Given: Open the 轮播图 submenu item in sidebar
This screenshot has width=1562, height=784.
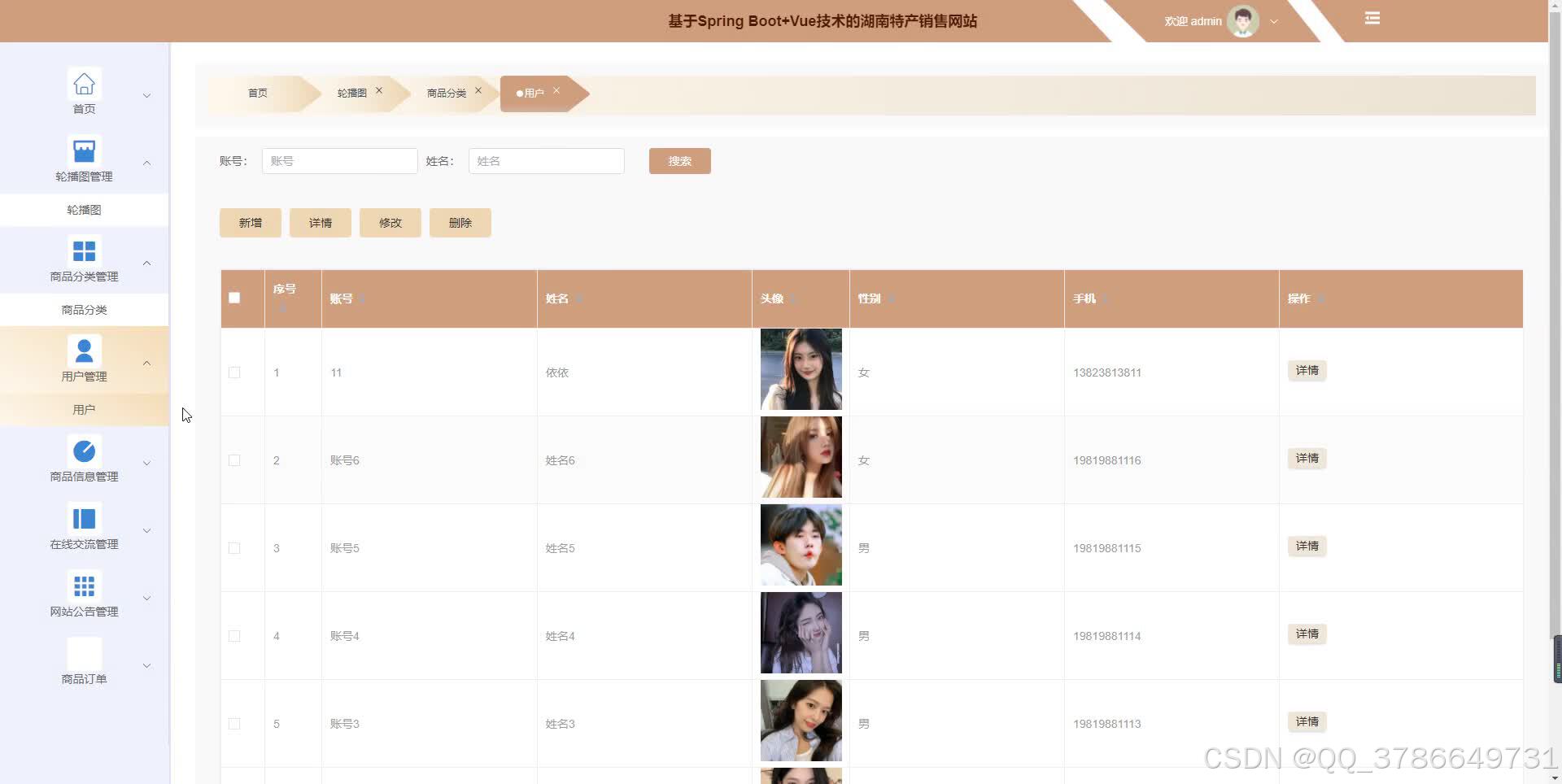Looking at the screenshot, I should pyautogui.click(x=84, y=210).
